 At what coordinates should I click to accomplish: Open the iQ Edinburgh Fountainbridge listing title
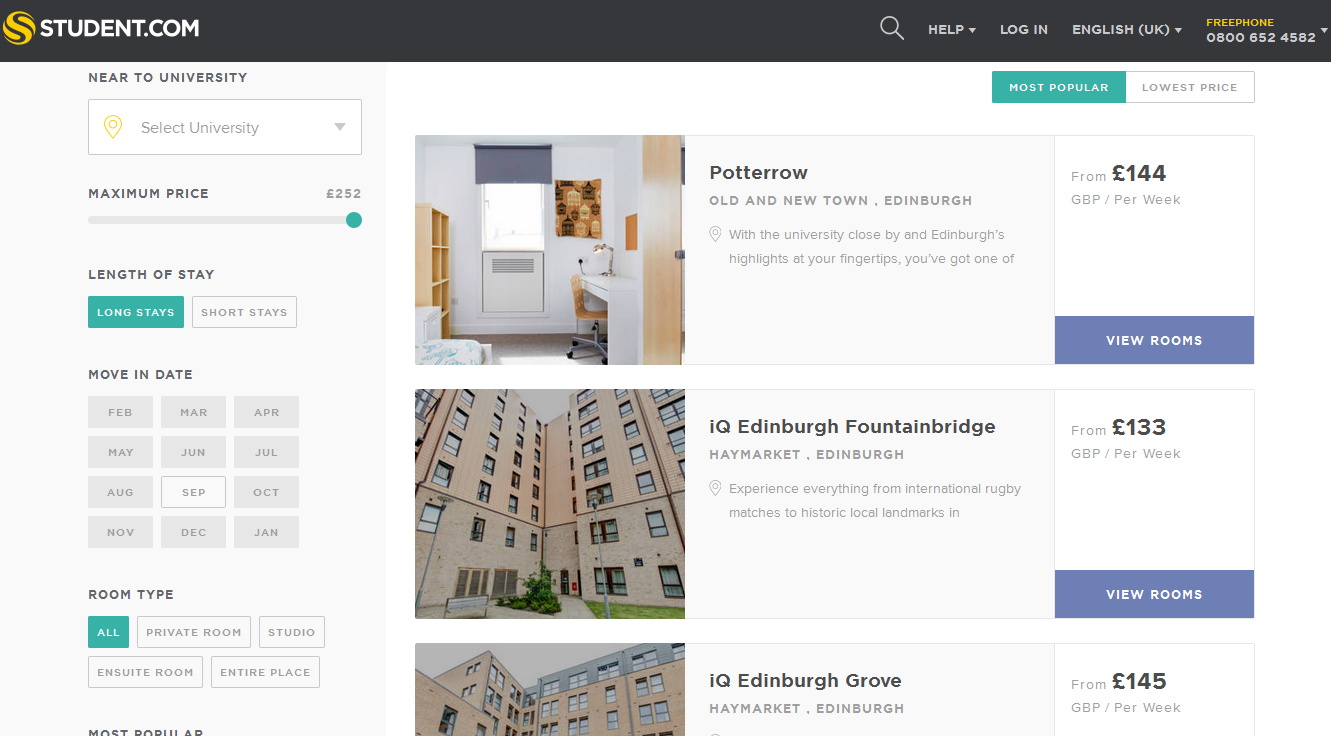pos(852,427)
